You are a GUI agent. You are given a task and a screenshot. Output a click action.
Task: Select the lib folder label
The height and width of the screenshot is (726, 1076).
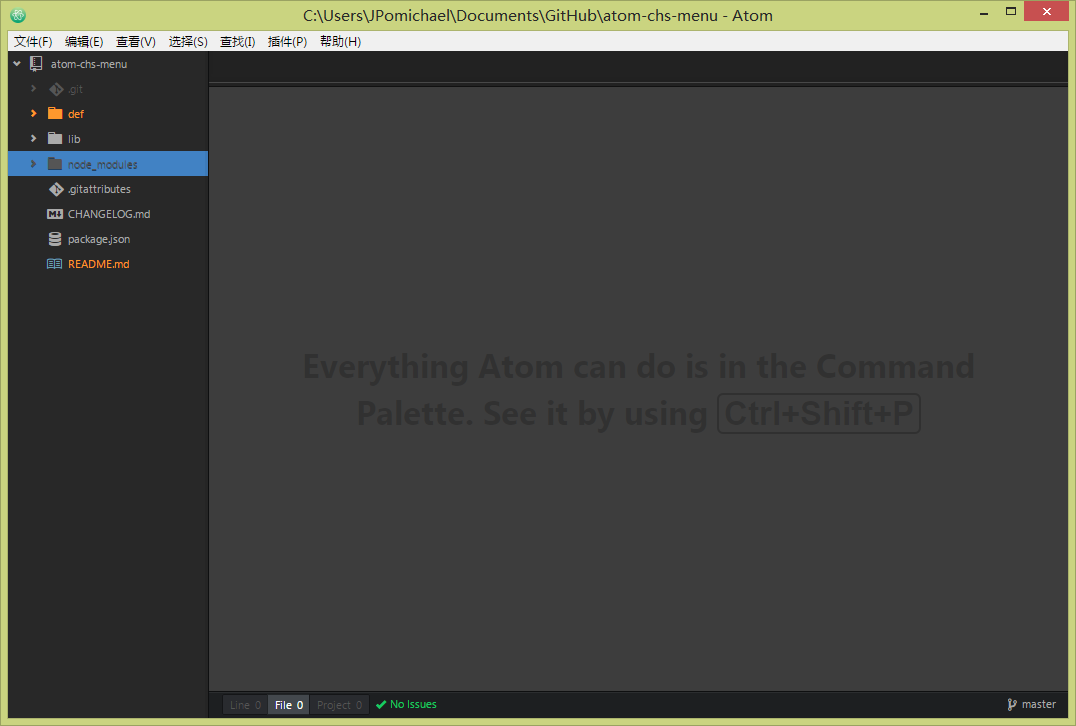point(74,139)
